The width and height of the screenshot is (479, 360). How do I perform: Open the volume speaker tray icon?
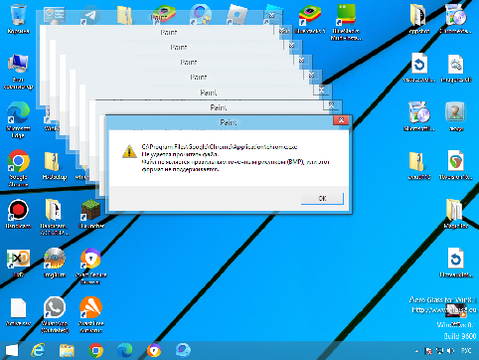[451, 351]
